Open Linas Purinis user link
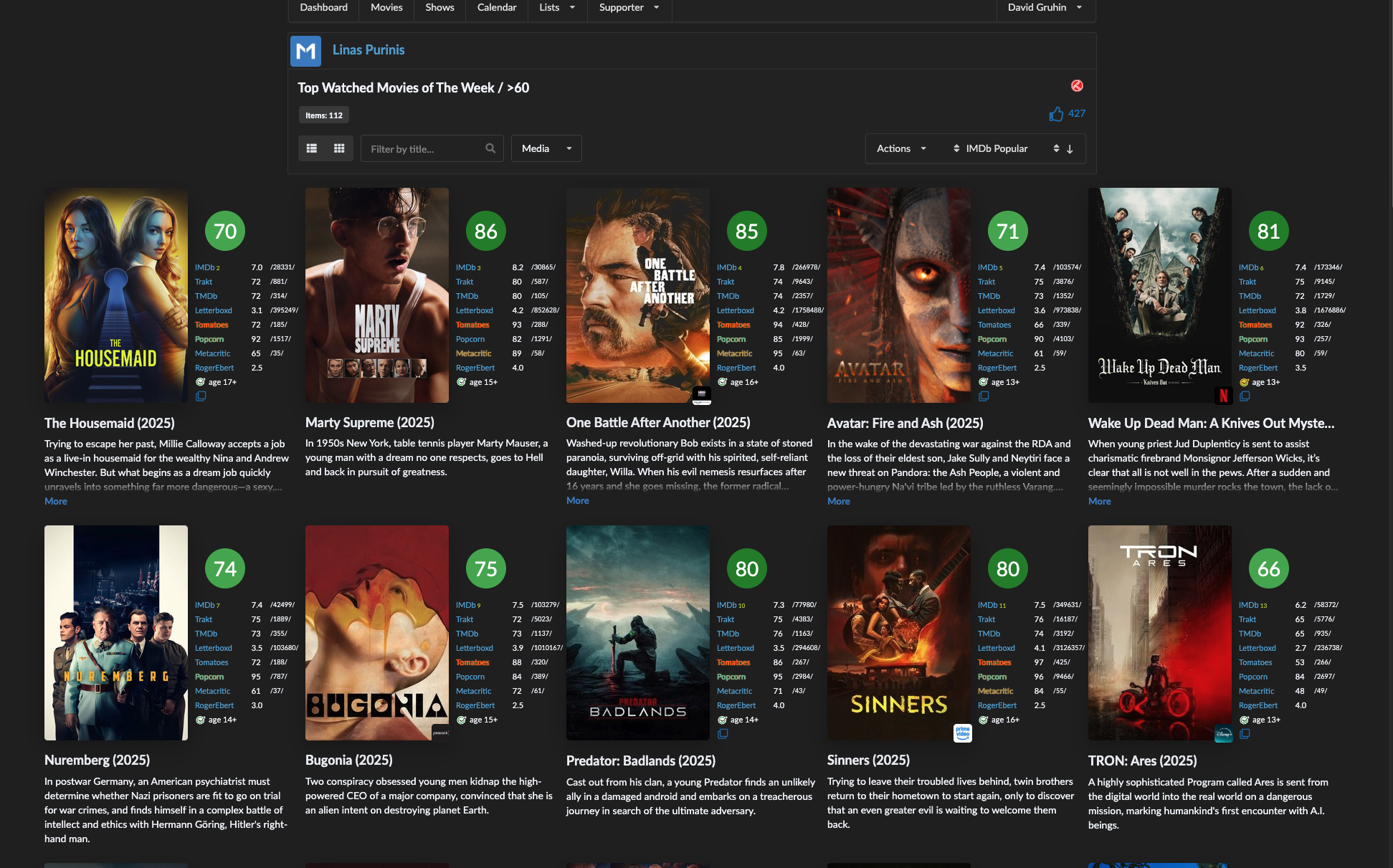Viewport: 1393px width, 868px height. pyautogui.click(x=369, y=50)
